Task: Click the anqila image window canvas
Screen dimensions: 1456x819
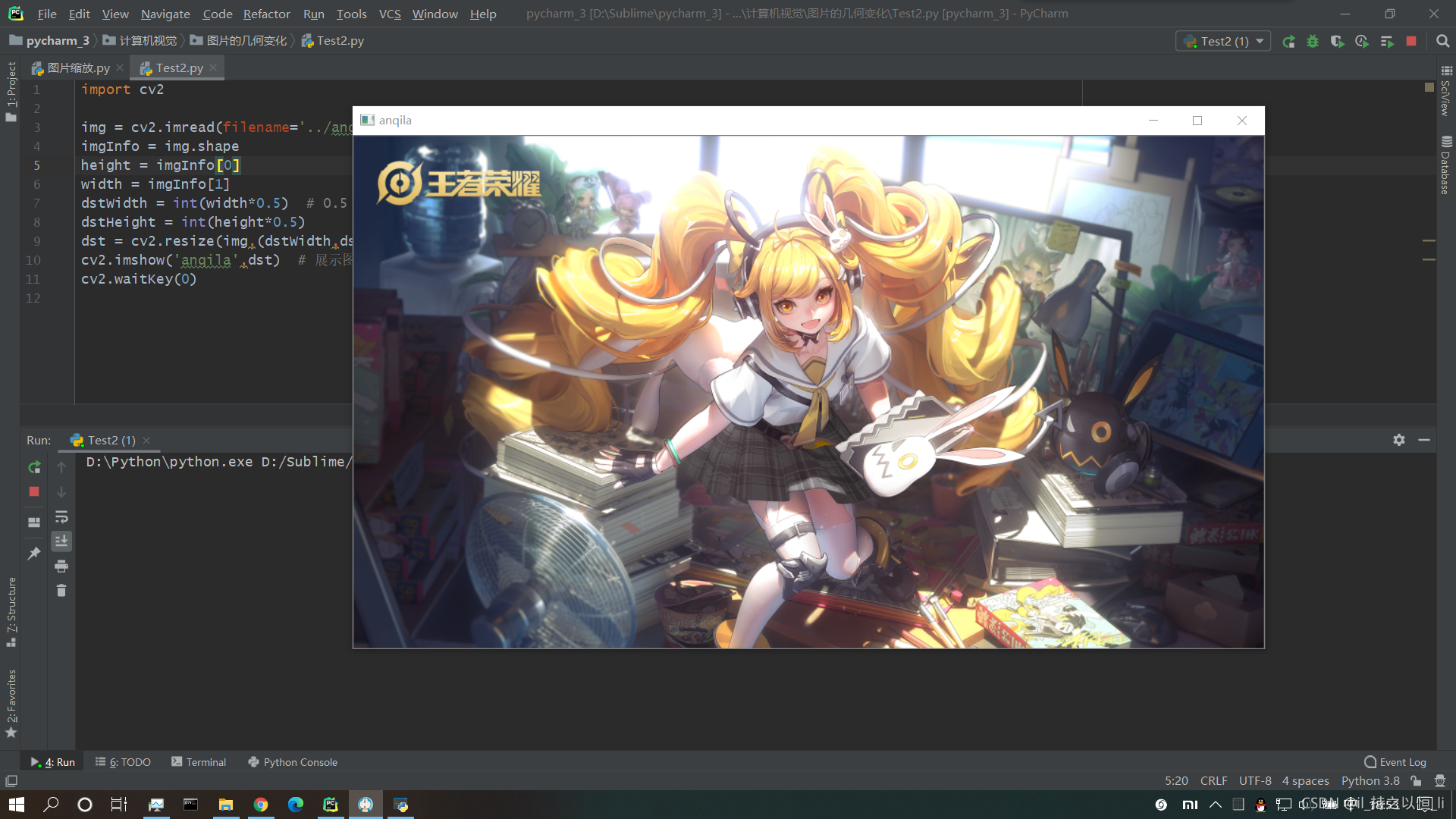Action: [x=808, y=391]
